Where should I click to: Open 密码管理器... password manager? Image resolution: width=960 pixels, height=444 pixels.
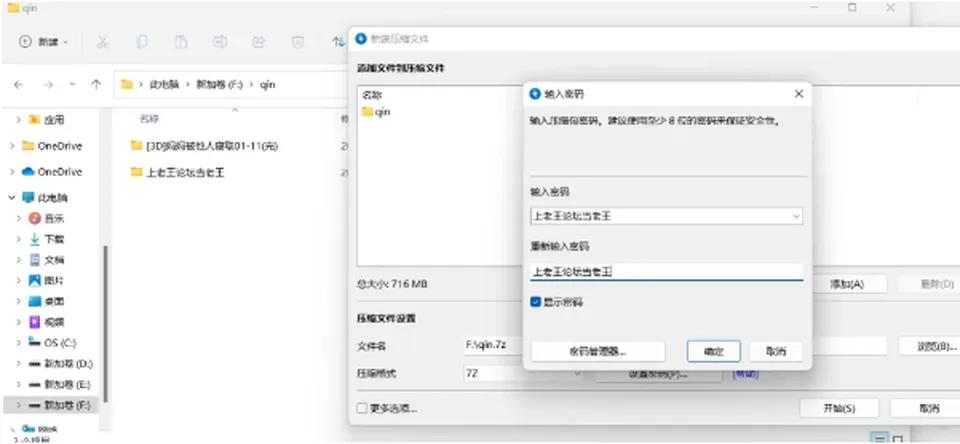pyautogui.click(x=598, y=352)
